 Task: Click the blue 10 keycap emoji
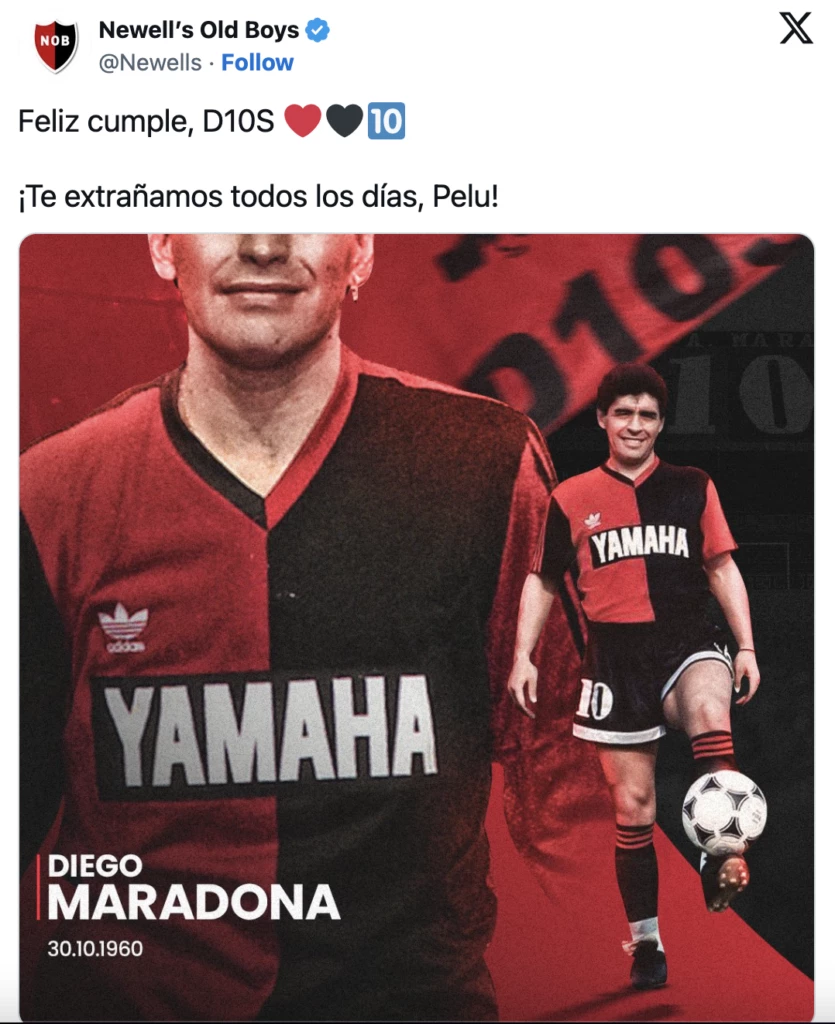tap(386, 121)
